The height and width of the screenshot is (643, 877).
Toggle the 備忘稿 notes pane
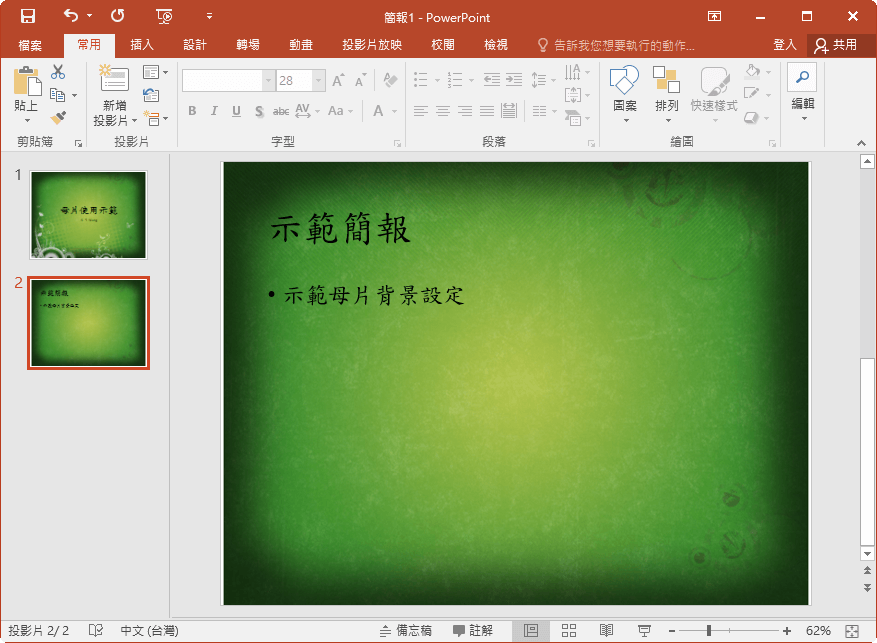coord(406,631)
